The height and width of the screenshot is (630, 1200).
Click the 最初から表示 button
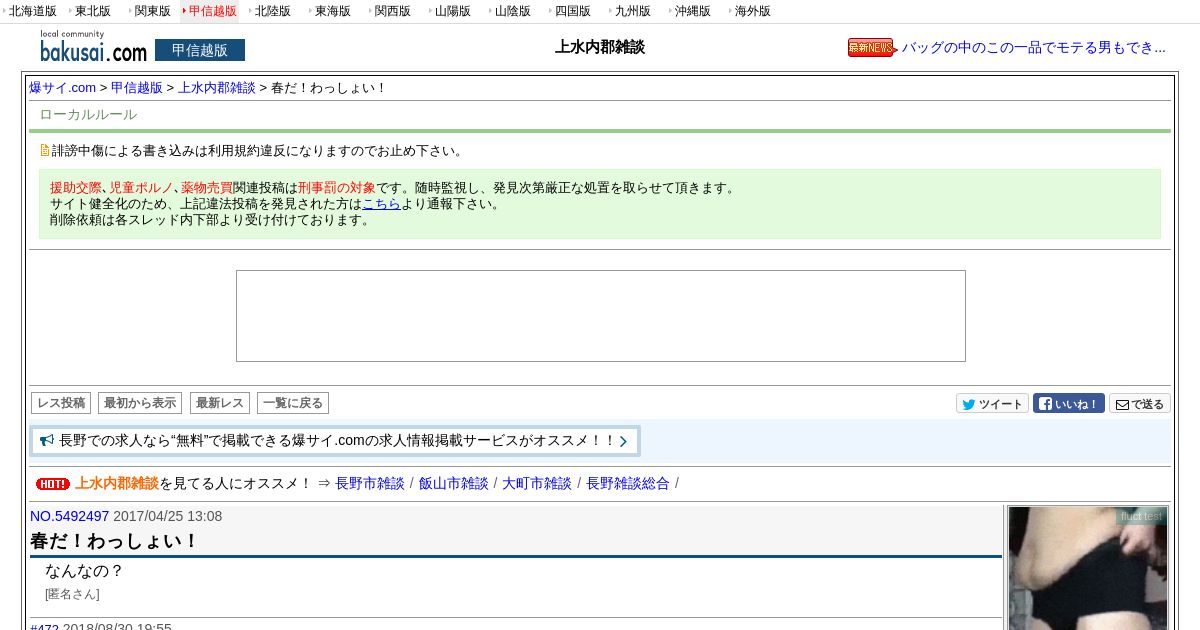[x=140, y=403]
